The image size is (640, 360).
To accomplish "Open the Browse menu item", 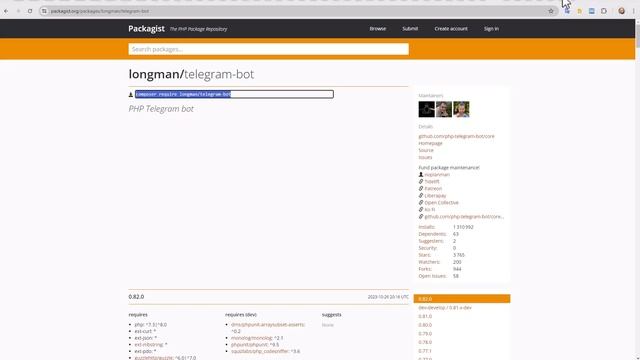I will coord(378,29).
